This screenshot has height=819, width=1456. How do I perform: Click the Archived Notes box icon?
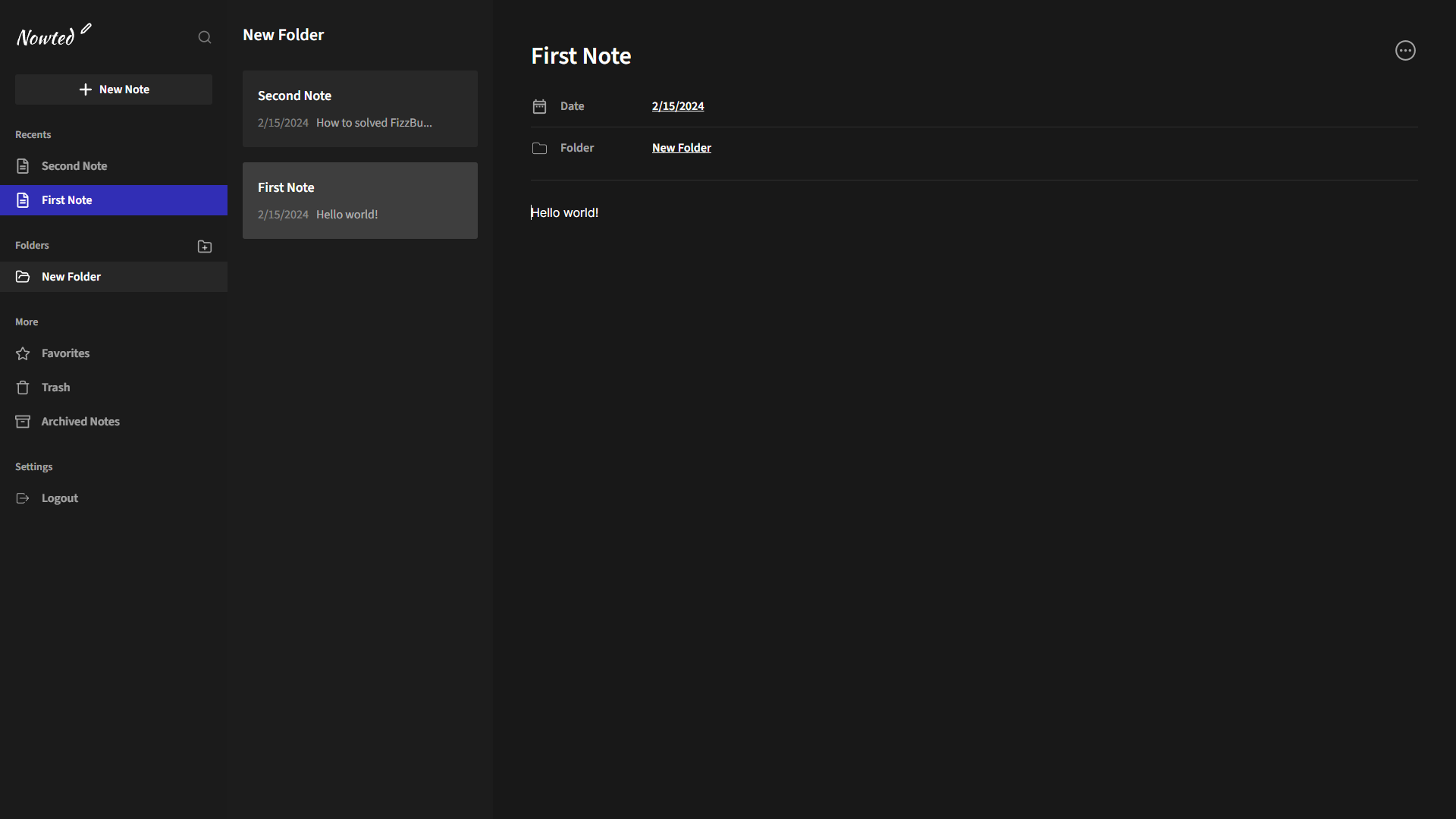point(23,422)
